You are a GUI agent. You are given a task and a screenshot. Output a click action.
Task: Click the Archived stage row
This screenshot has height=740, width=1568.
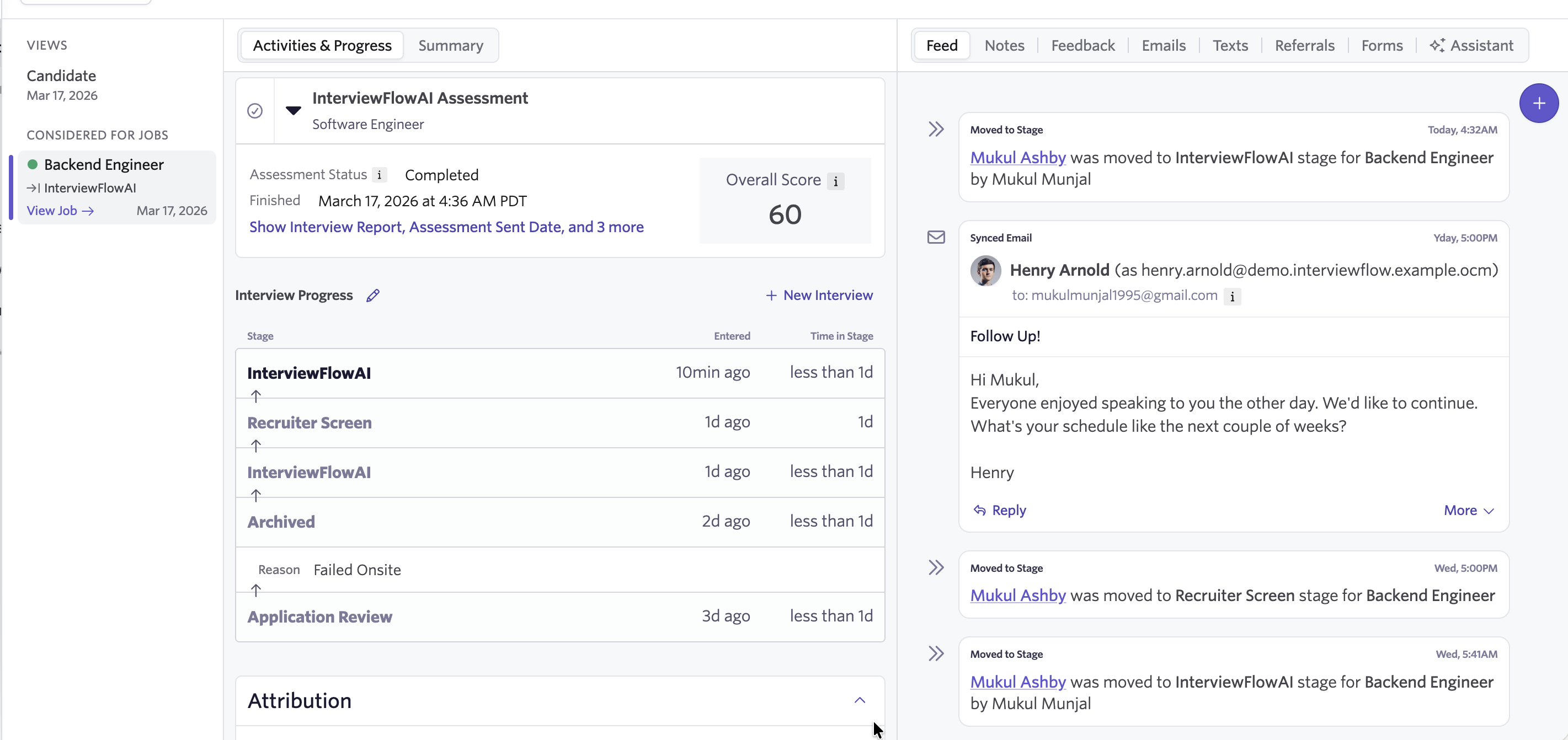[560, 522]
